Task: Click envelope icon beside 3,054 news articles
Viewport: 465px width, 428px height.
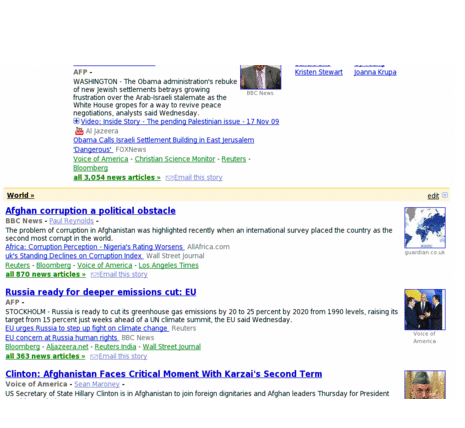Action: [169, 178]
